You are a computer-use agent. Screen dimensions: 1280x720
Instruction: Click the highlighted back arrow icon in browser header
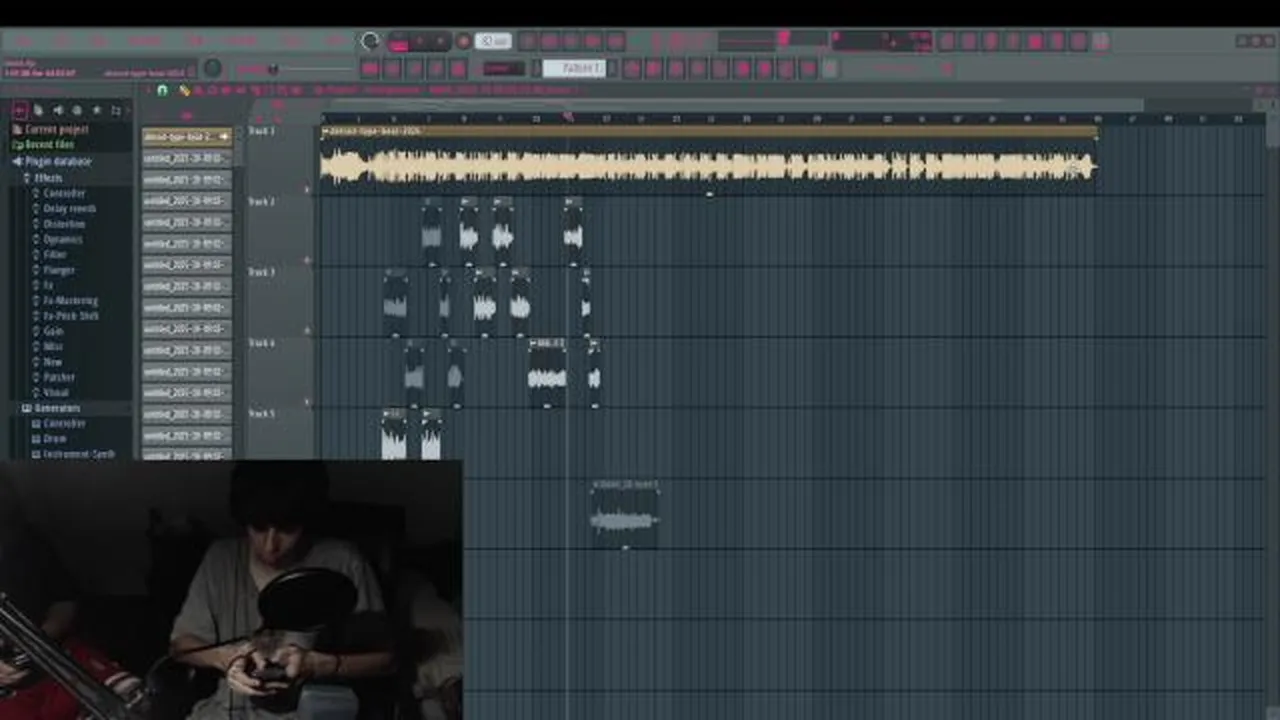pyautogui.click(x=19, y=110)
